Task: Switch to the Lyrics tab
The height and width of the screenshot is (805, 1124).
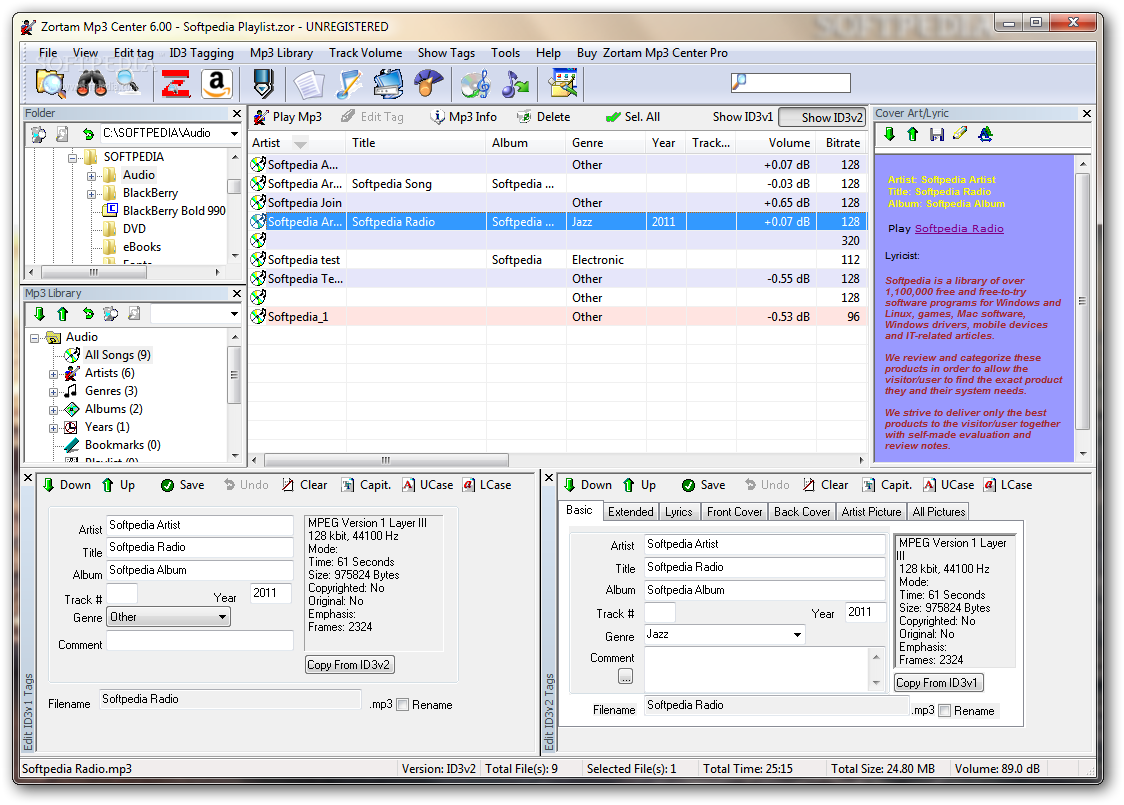Action: [678, 511]
